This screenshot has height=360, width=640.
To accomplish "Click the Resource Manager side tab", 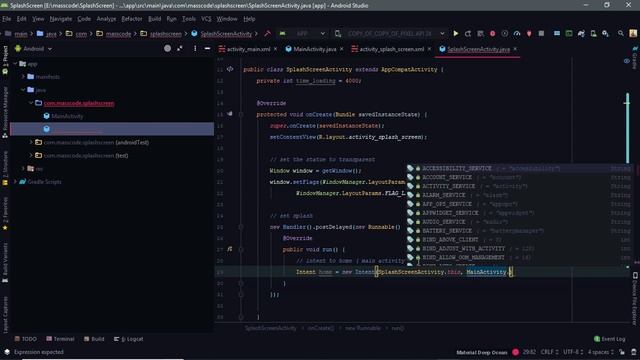I will tap(5, 112).
